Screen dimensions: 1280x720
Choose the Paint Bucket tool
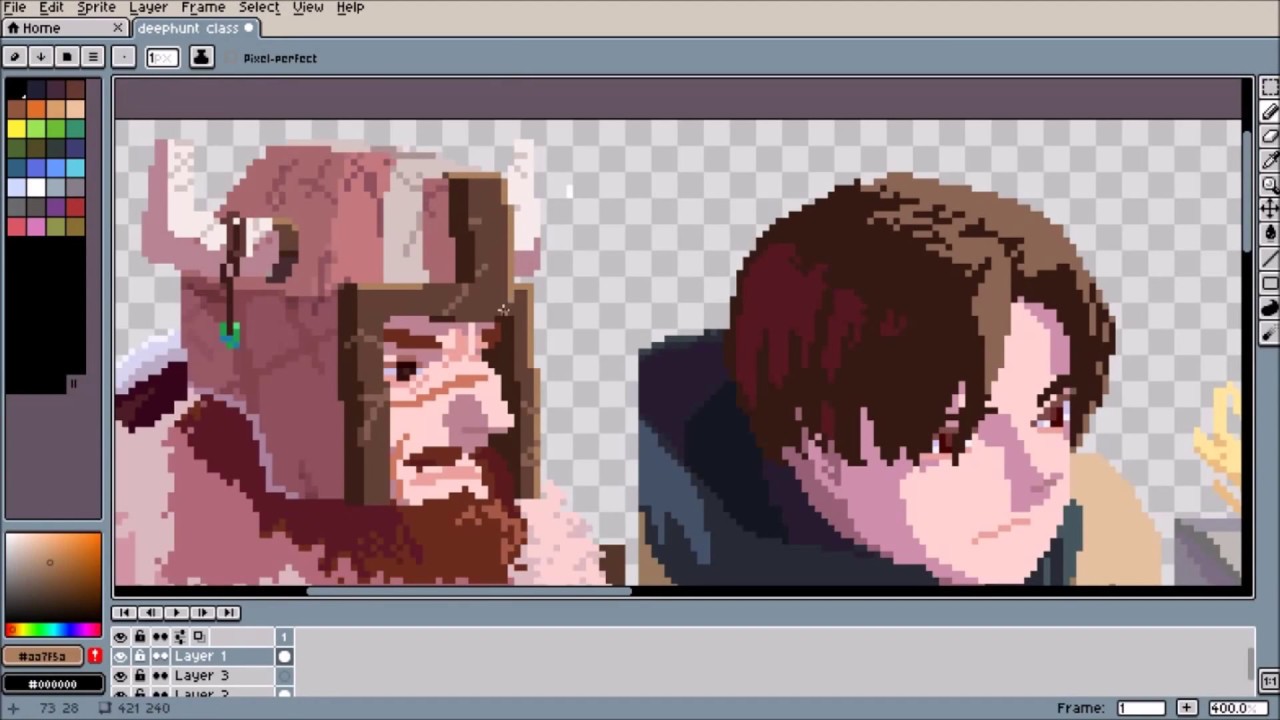coord(1269,232)
